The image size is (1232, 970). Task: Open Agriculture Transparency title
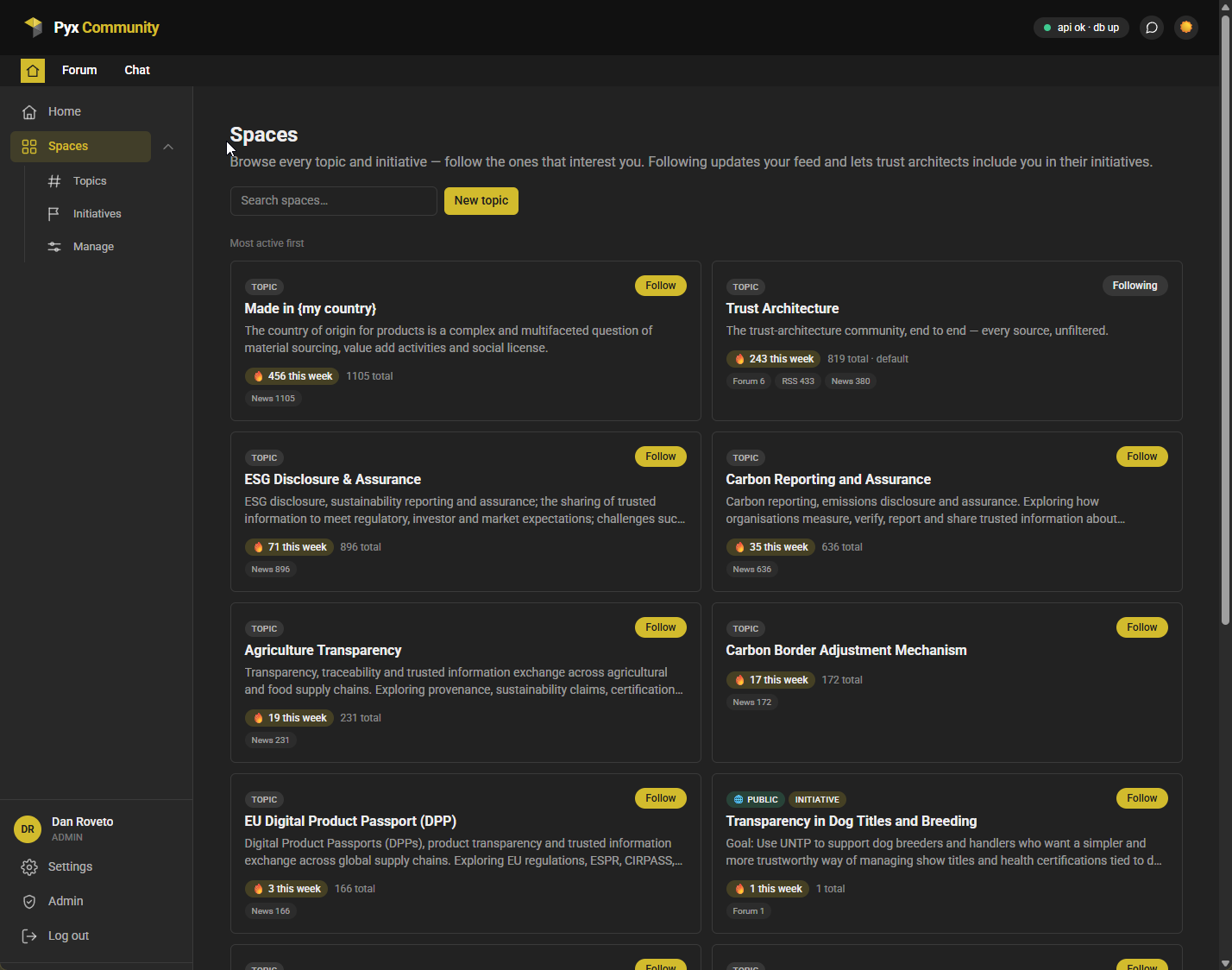point(323,651)
